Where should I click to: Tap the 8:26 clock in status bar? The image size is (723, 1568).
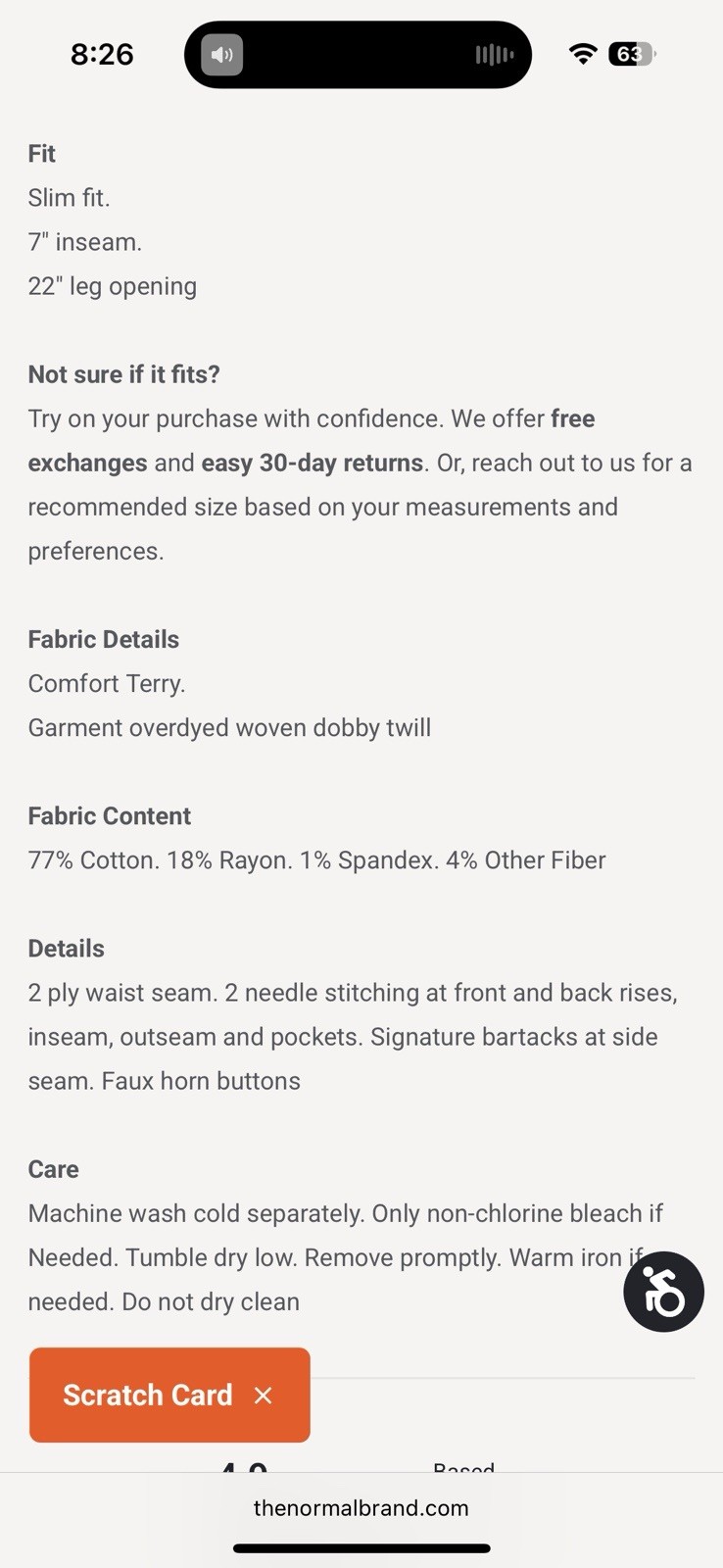[102, 54]
